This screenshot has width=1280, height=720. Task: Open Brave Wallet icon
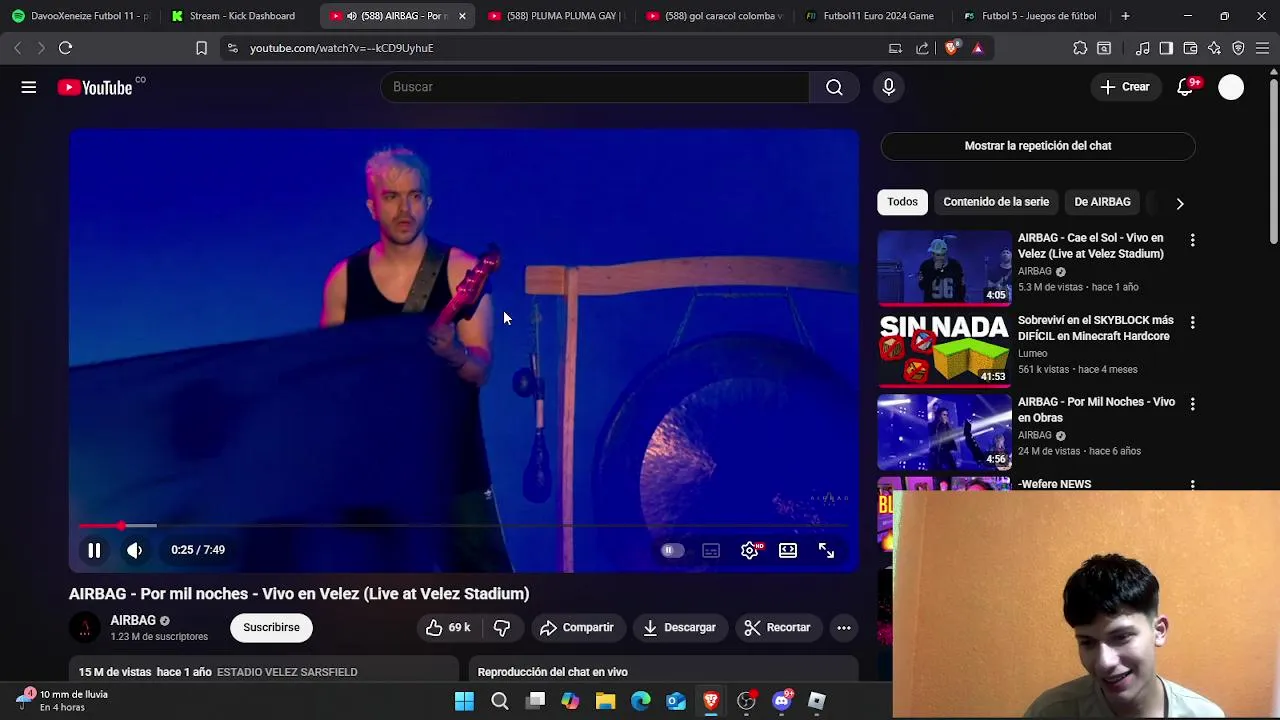(x=1190, y=48)
